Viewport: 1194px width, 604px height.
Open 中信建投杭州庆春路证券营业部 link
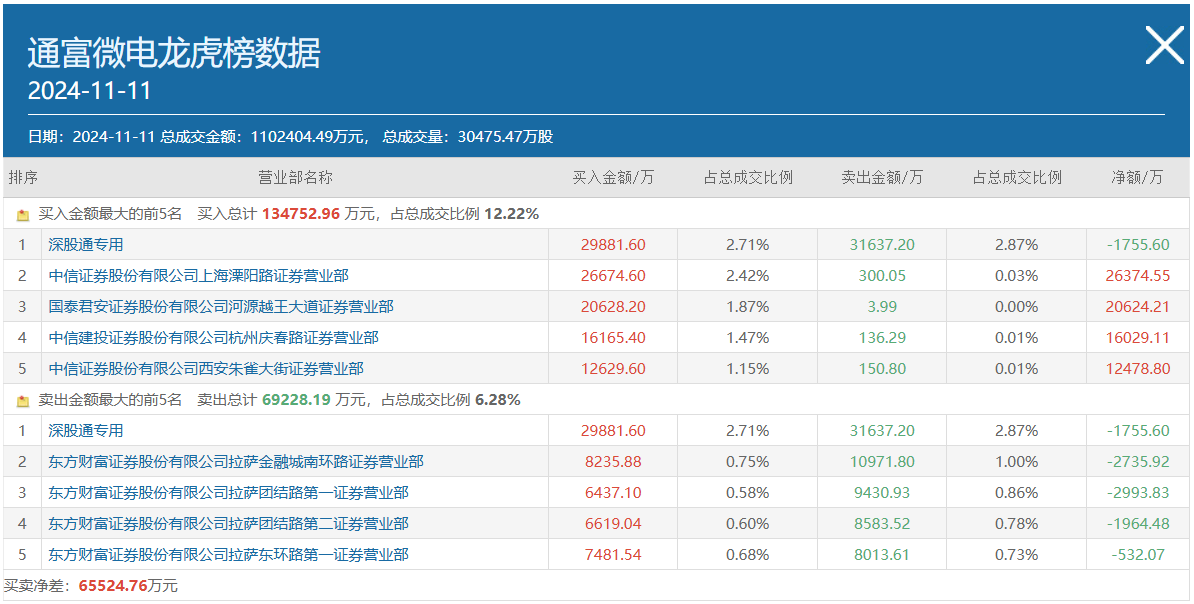pos(213,338)
